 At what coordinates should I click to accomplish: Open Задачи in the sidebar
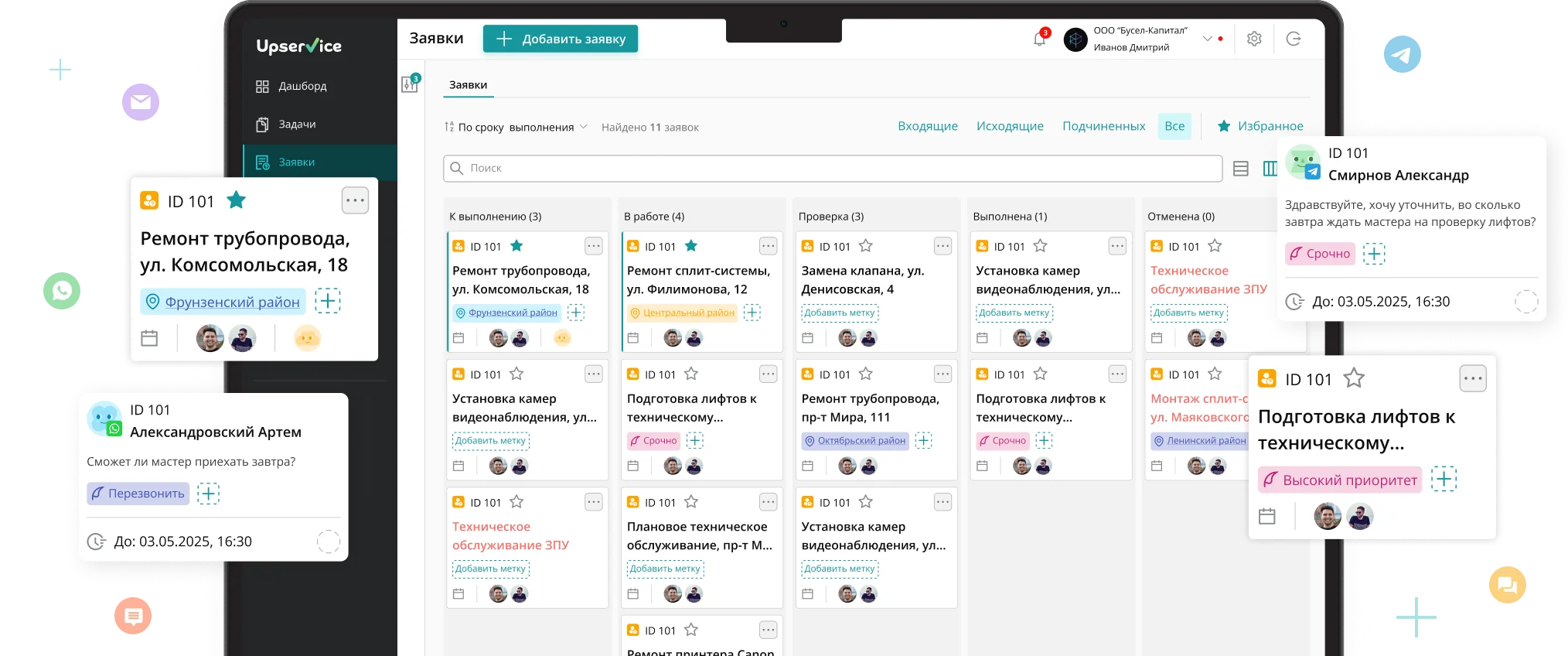click(320, 124)
